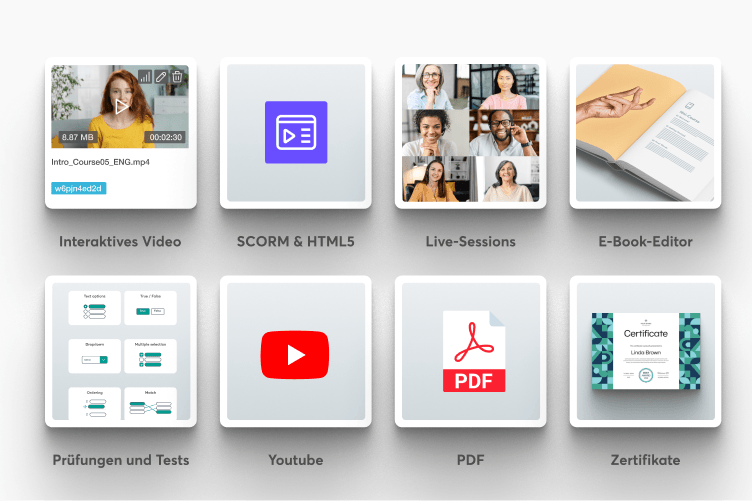Select the bearded man with headset in call
Screen dimensions: 752x501
[x=504, y=133]
